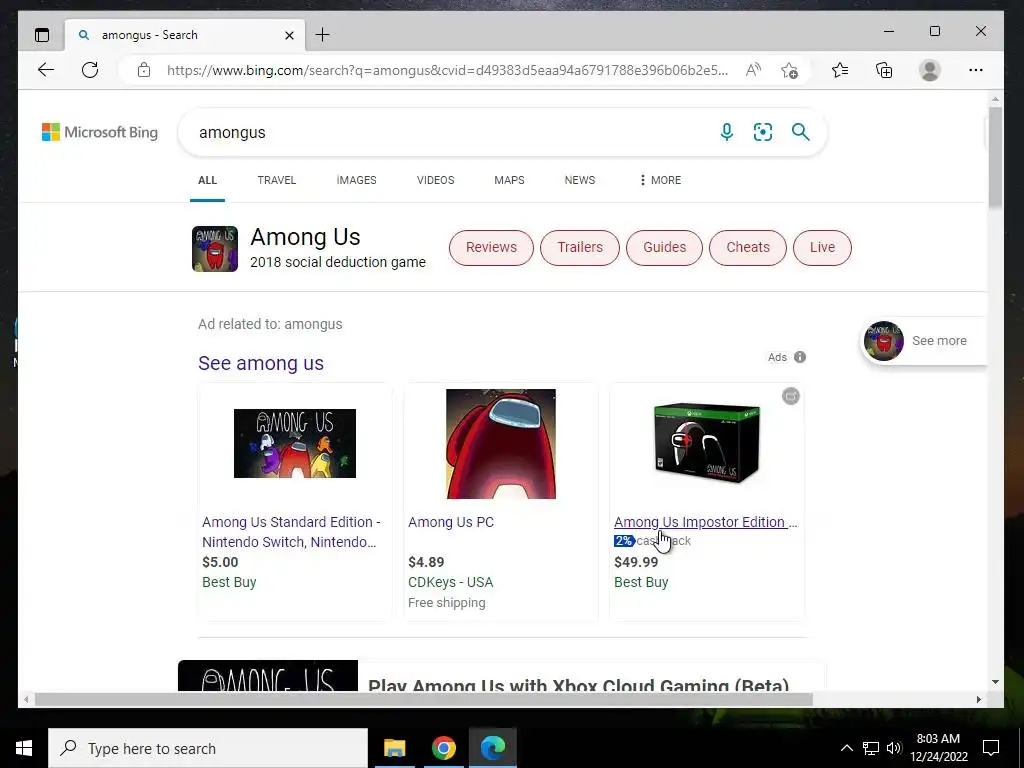Click the badge icon on Impostor Edition card
This screenshot has width=1024, height=768.
click(791, 396)
